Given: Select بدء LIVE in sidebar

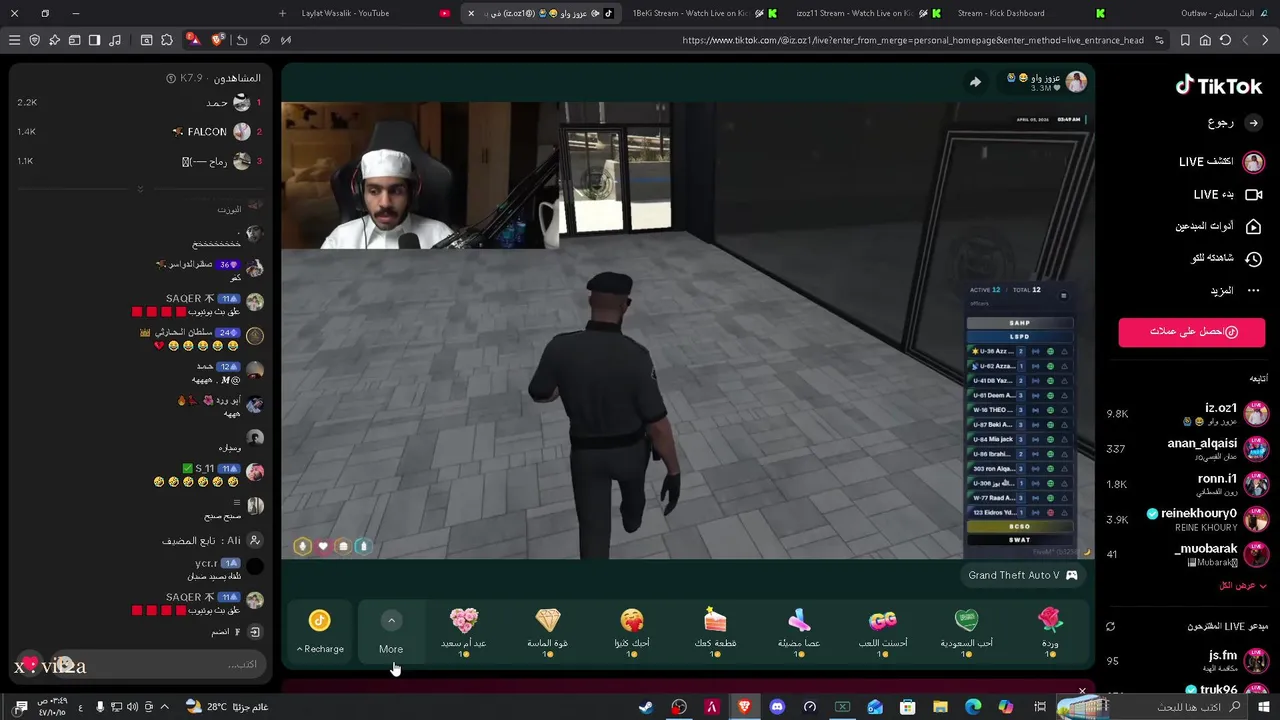Looking at the screenshot, I should (x=1227, y=195).
